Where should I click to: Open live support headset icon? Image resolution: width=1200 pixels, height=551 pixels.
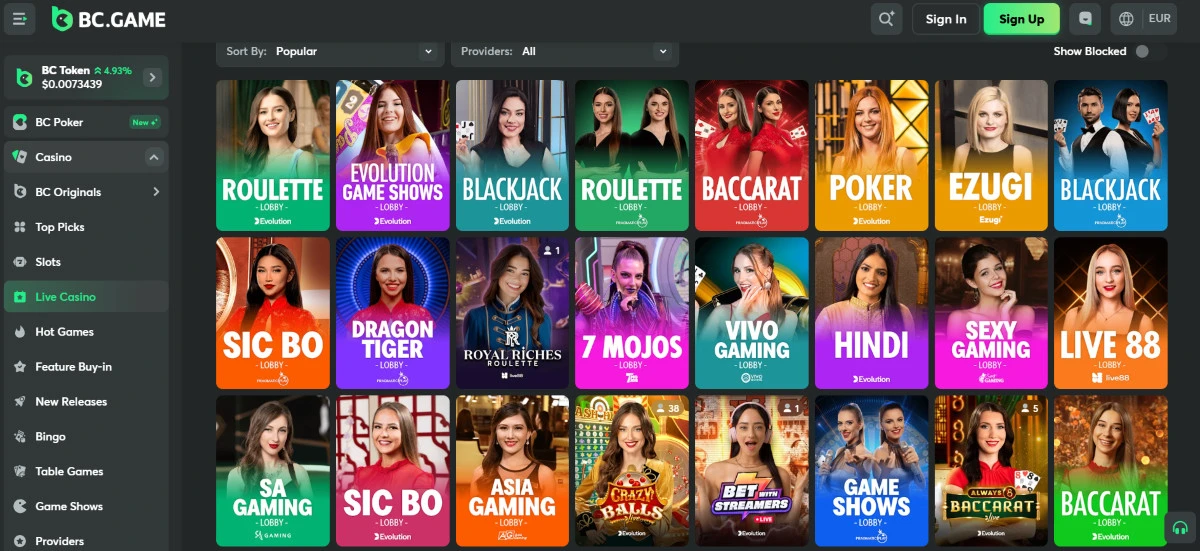1180,528
